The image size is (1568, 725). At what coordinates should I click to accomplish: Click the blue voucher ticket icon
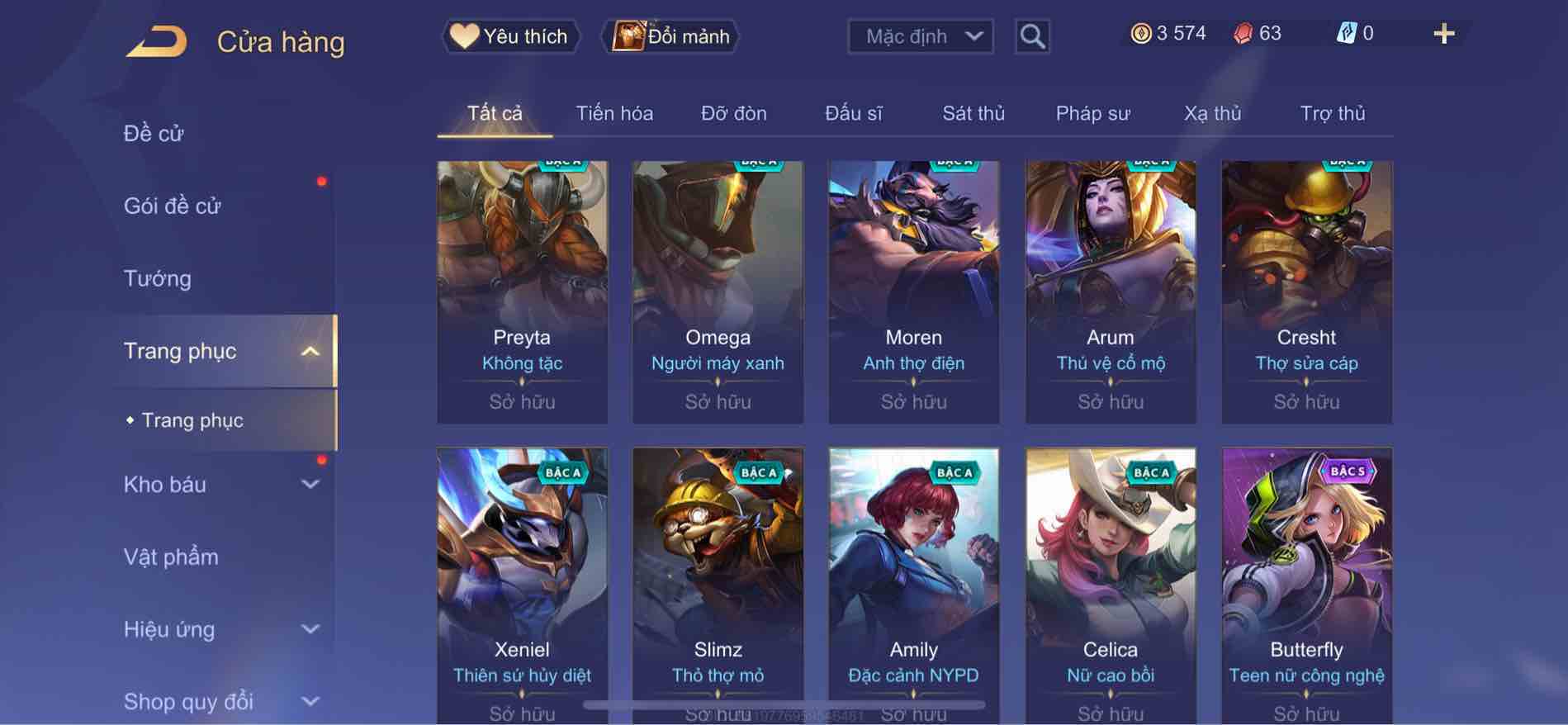click(x=1346, y=33)
